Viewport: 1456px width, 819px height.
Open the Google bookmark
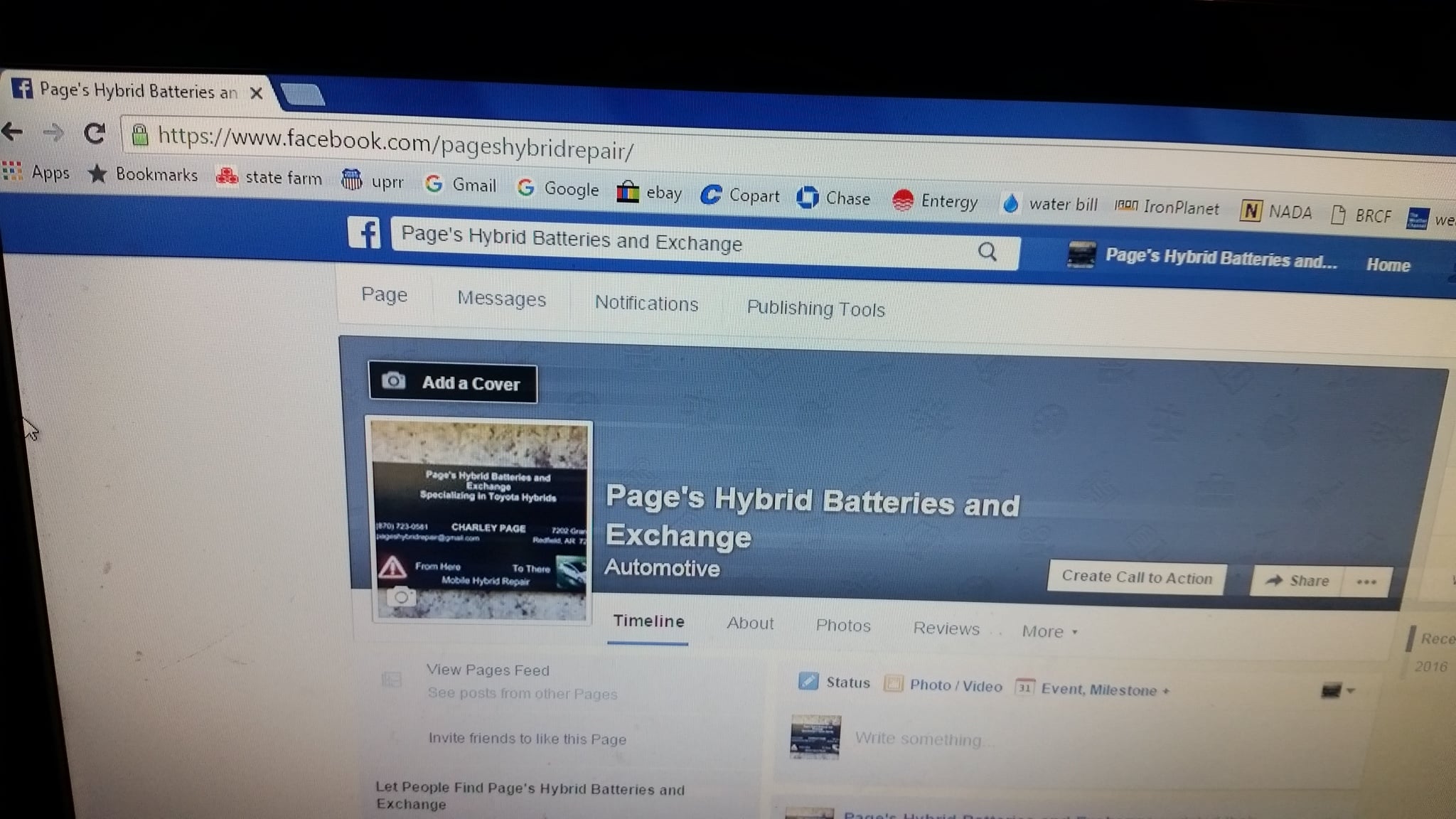click(558, 188)
